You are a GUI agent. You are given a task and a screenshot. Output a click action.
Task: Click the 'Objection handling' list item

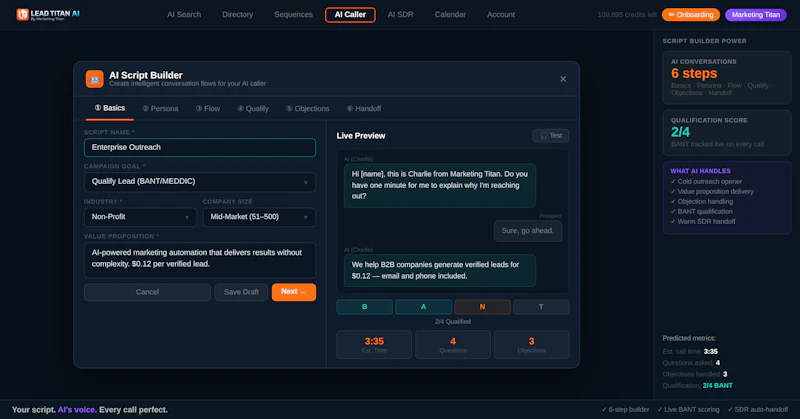702,202
